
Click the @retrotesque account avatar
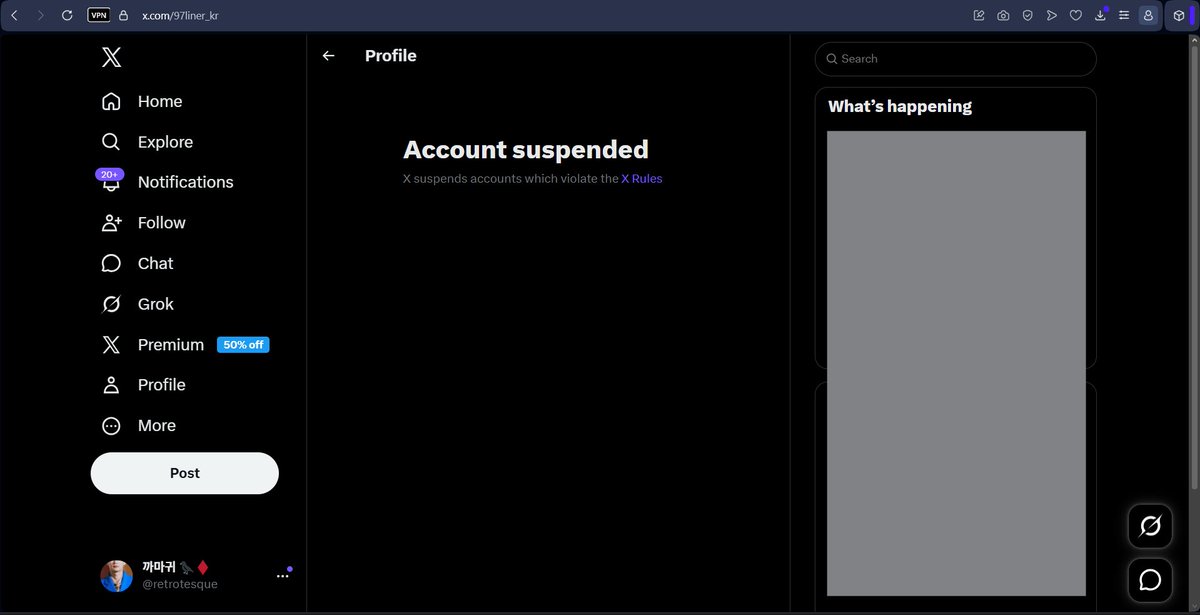pos(117,576)
